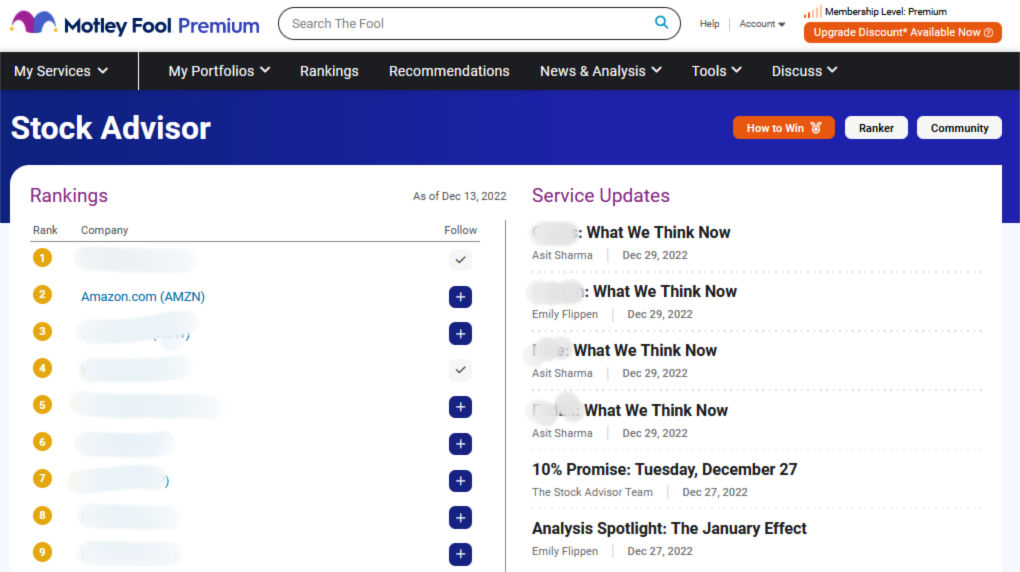The height and width of the screenshot is (572, 1020).
Task: Click plus follow icon for rank 7
Action: (460, 481)
